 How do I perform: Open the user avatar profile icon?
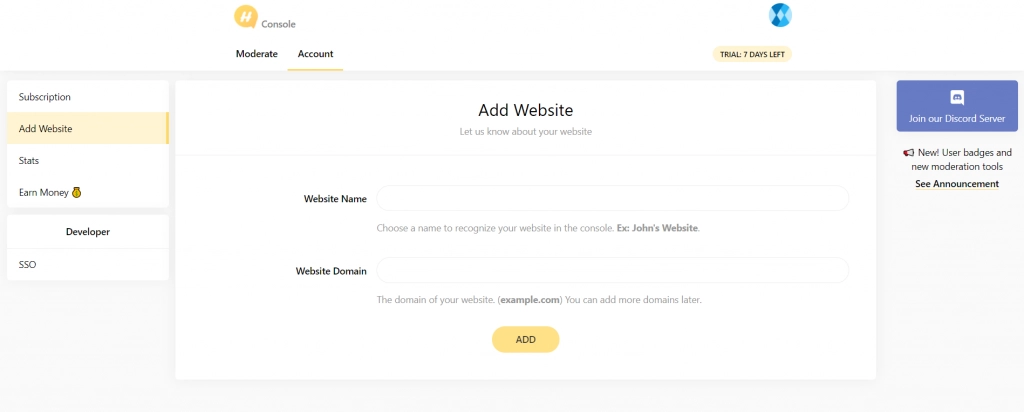click(780, 15)
